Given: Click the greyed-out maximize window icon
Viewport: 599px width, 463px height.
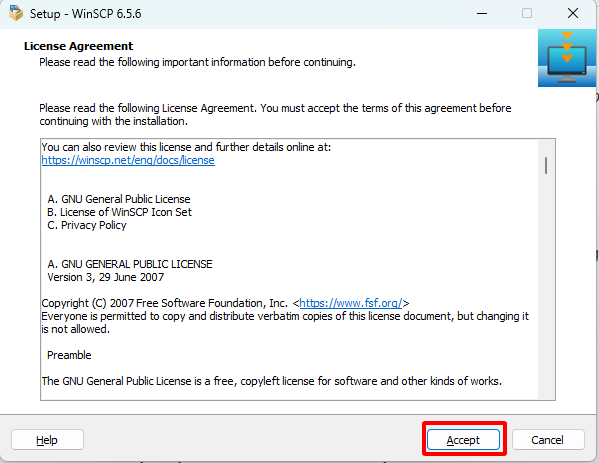Looking at the screenshot, I should click(527, 13).
